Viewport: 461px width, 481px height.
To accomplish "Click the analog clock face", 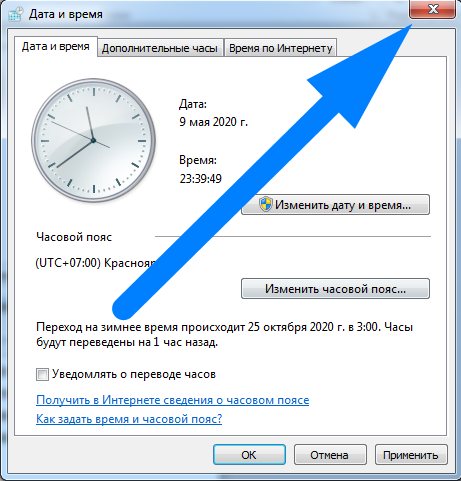I will [x=93, y=140].
